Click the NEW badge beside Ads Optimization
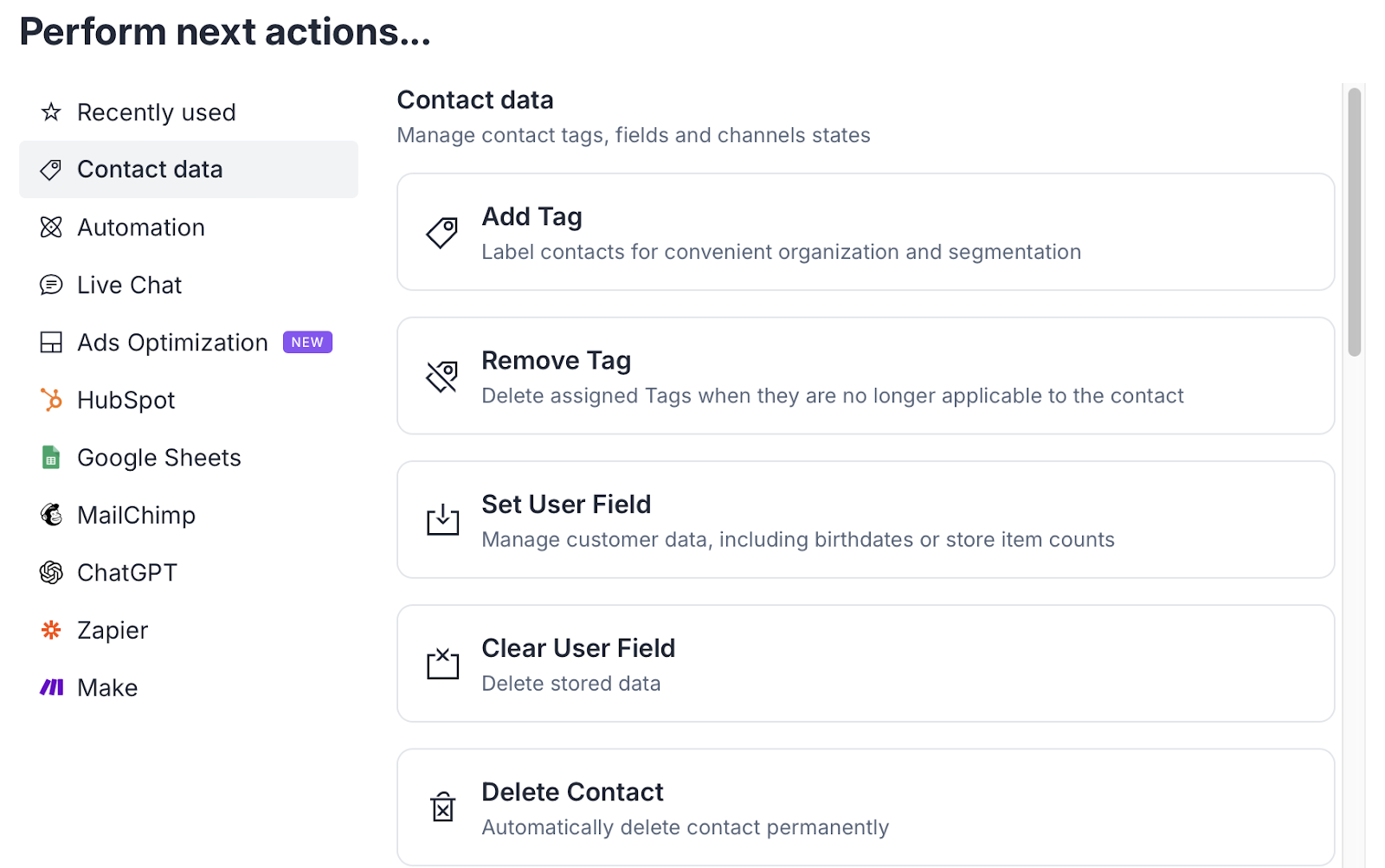The height and width of the screenshot is (868, 1385). point(307,343)
